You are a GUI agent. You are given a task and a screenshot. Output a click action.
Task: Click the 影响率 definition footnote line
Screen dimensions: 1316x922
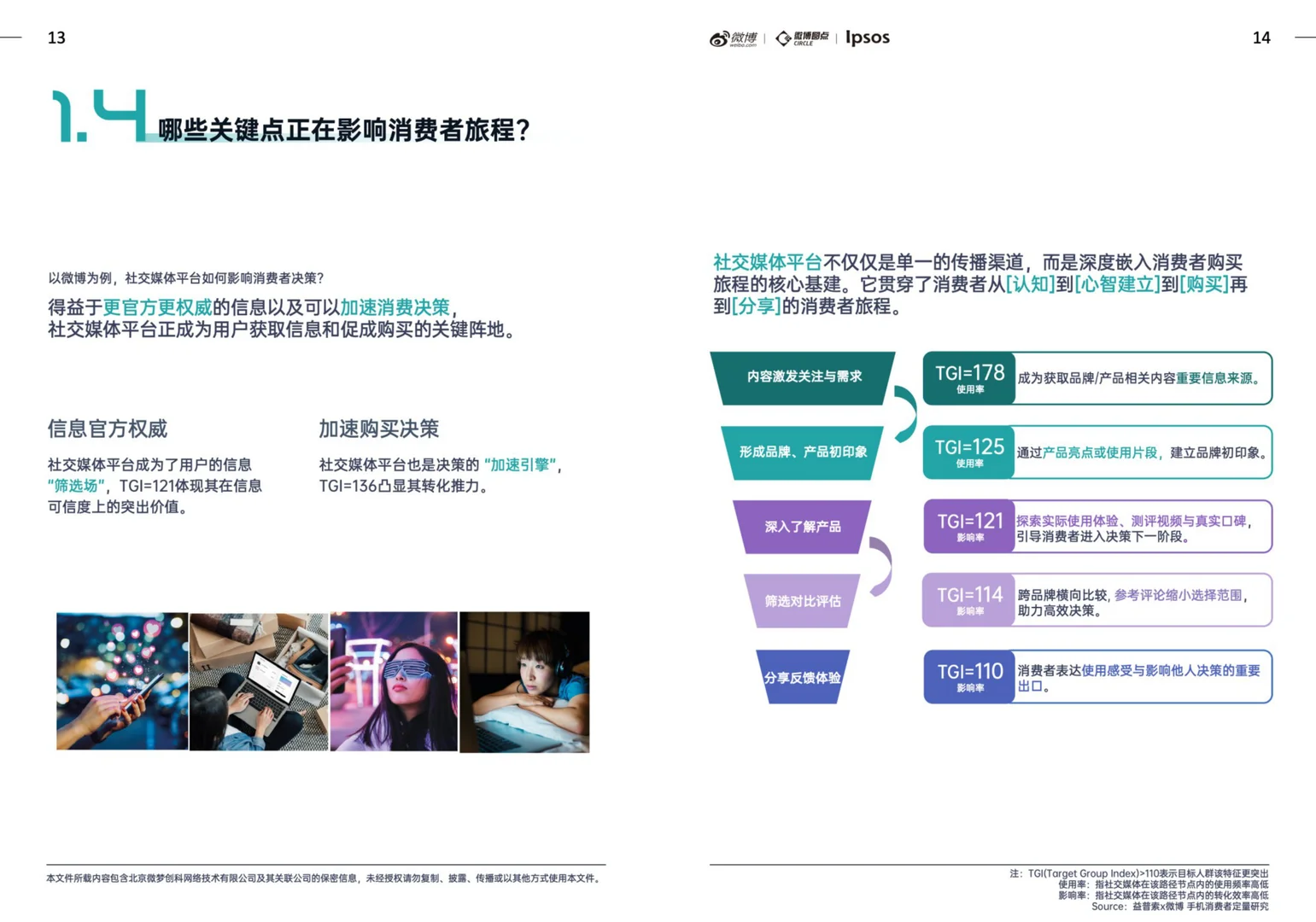[x=1163, y=896]
